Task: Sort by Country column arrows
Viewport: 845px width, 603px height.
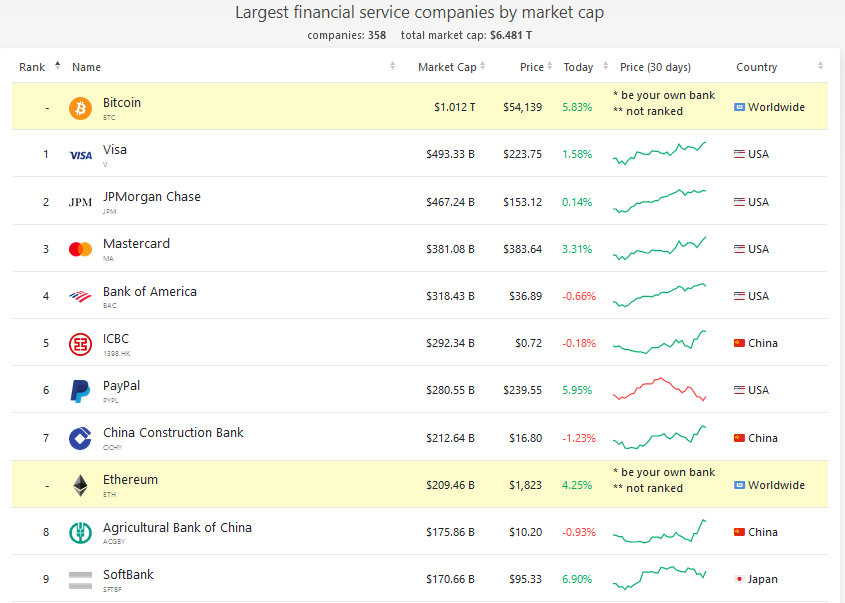Action: [x=820, y=66]
